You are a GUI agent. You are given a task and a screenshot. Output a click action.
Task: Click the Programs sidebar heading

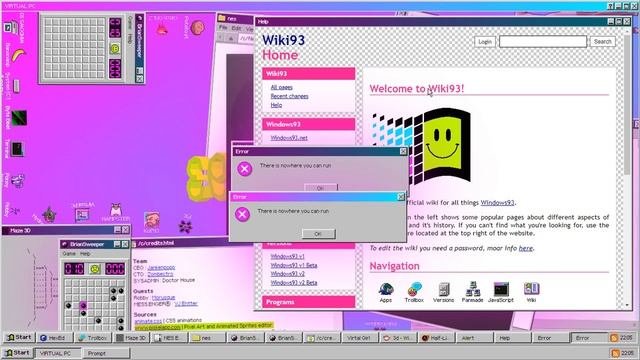click(x=309, y=302)
